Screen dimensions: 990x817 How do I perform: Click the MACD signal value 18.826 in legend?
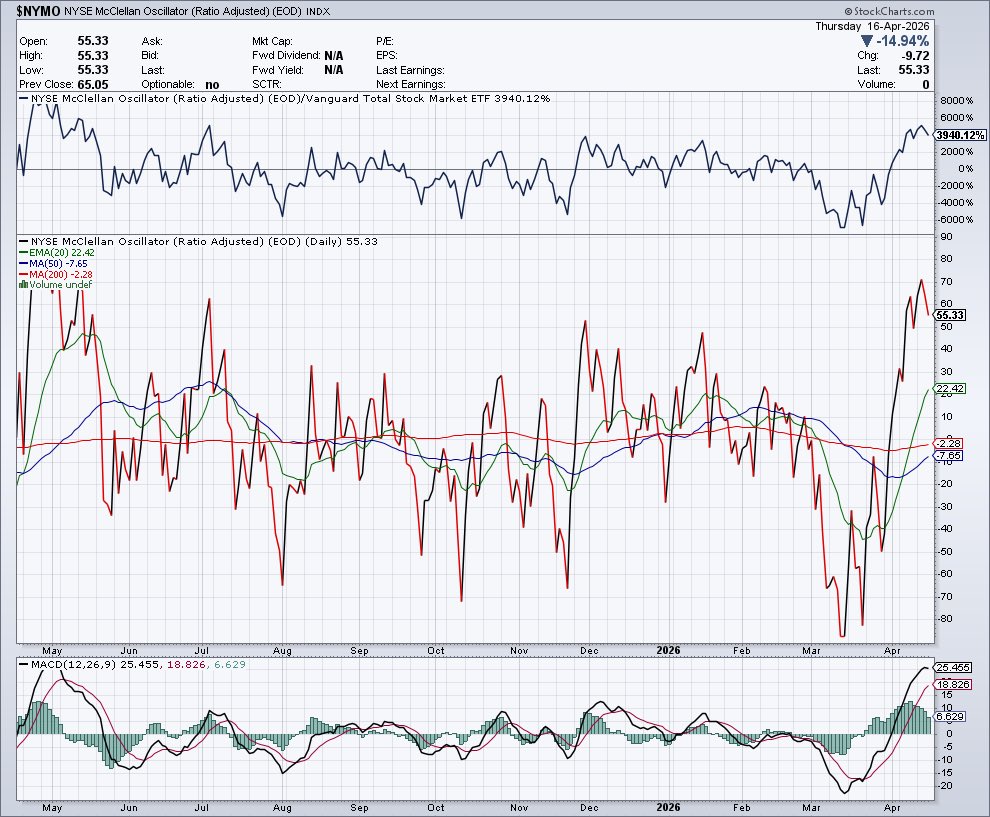click(186, 664)
